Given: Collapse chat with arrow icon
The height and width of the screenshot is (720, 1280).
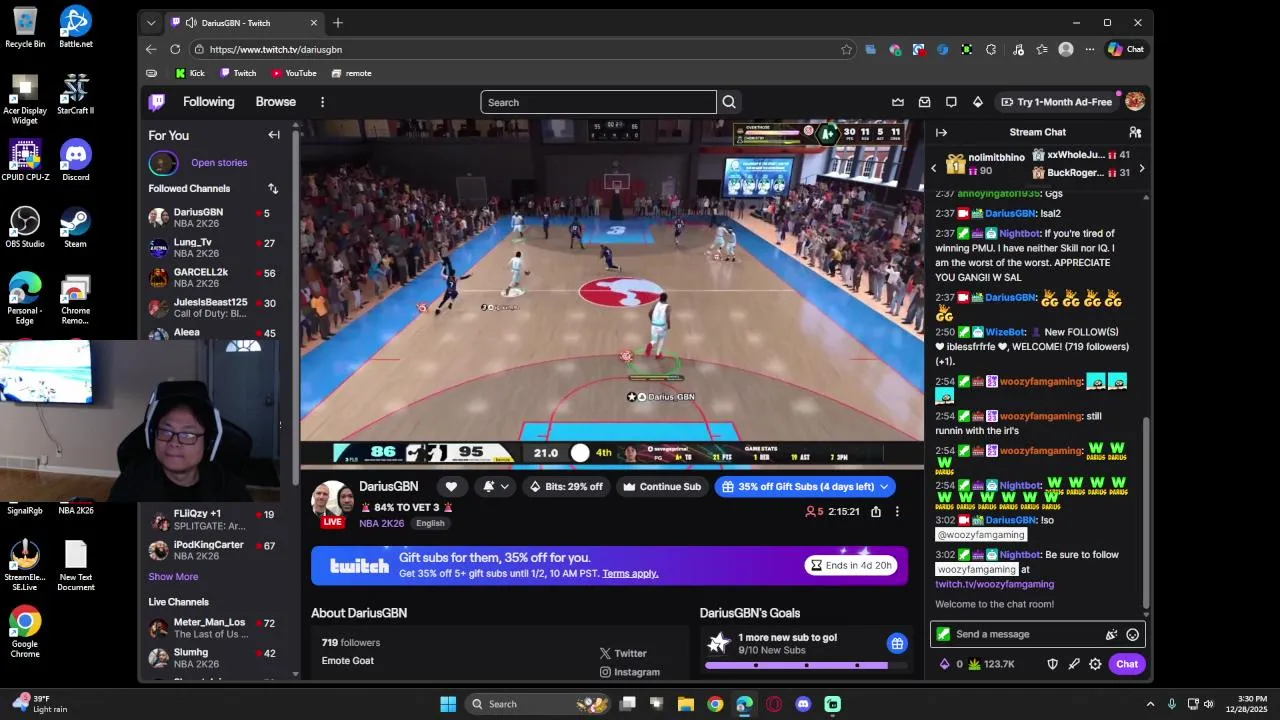Looking at the screenshot, I should pos(941,132).
